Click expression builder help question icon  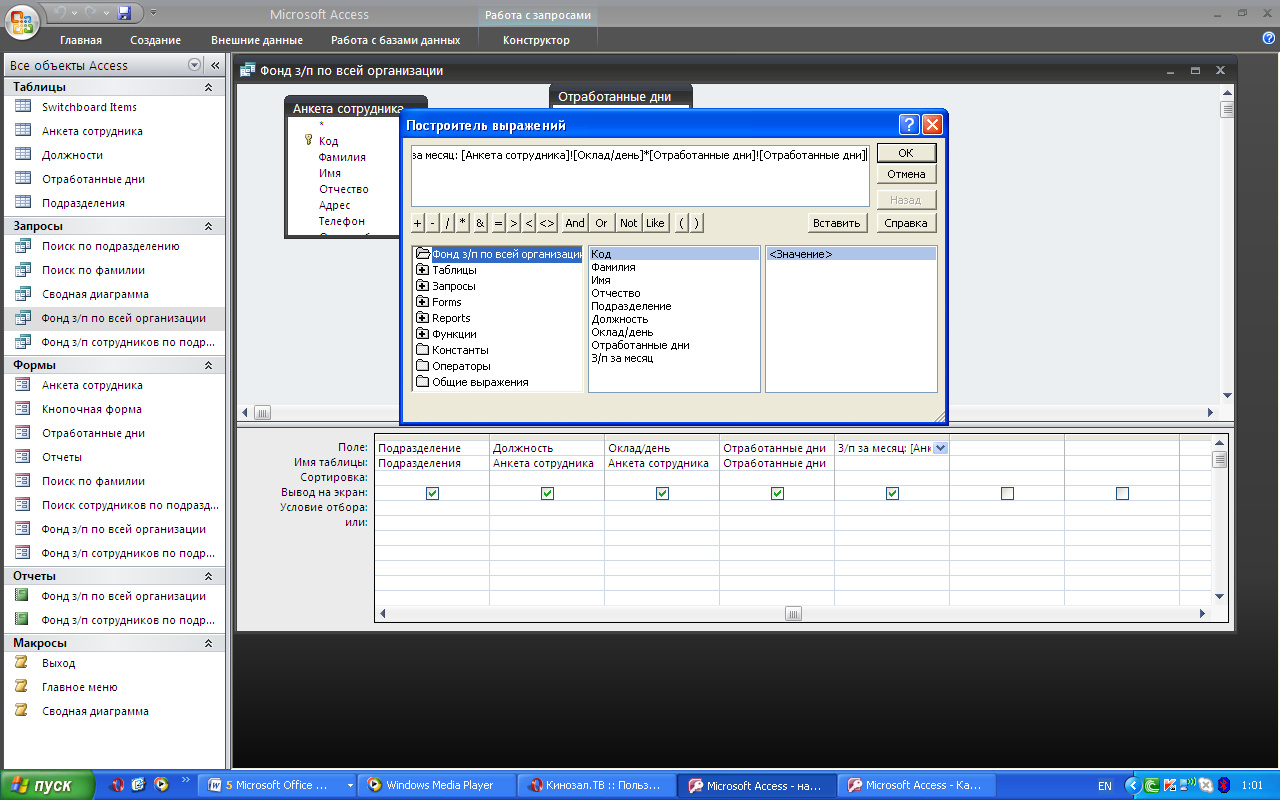tap(908, 125)
